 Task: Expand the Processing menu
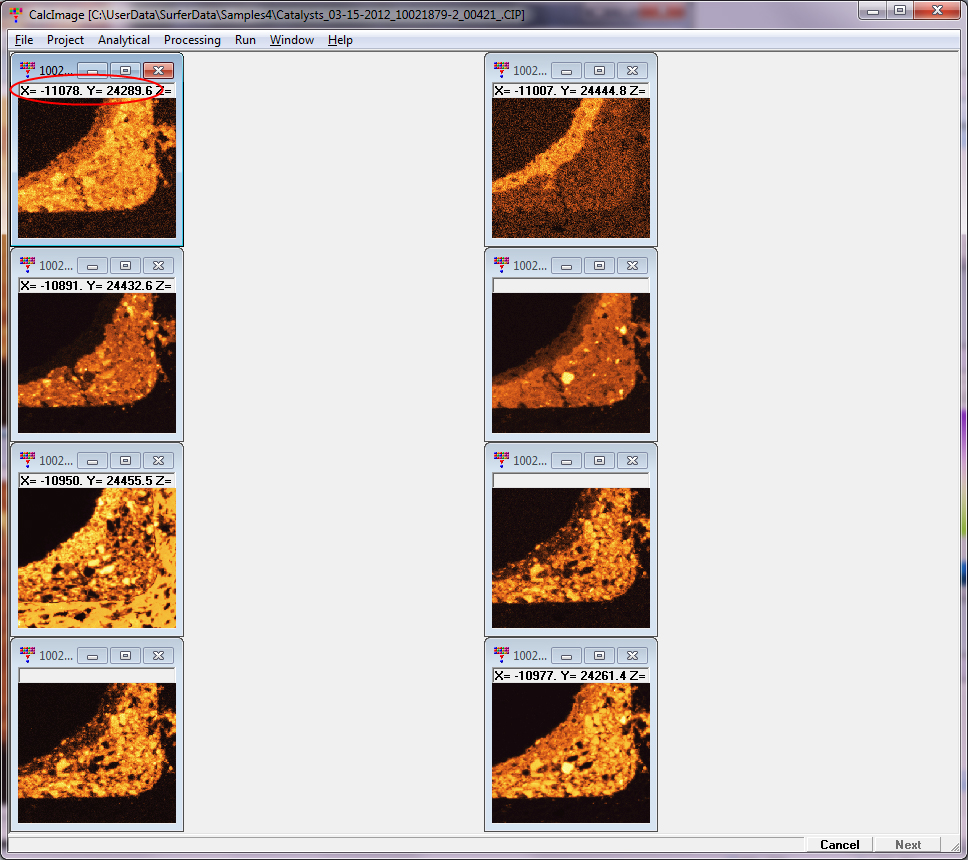pos(192,40)
